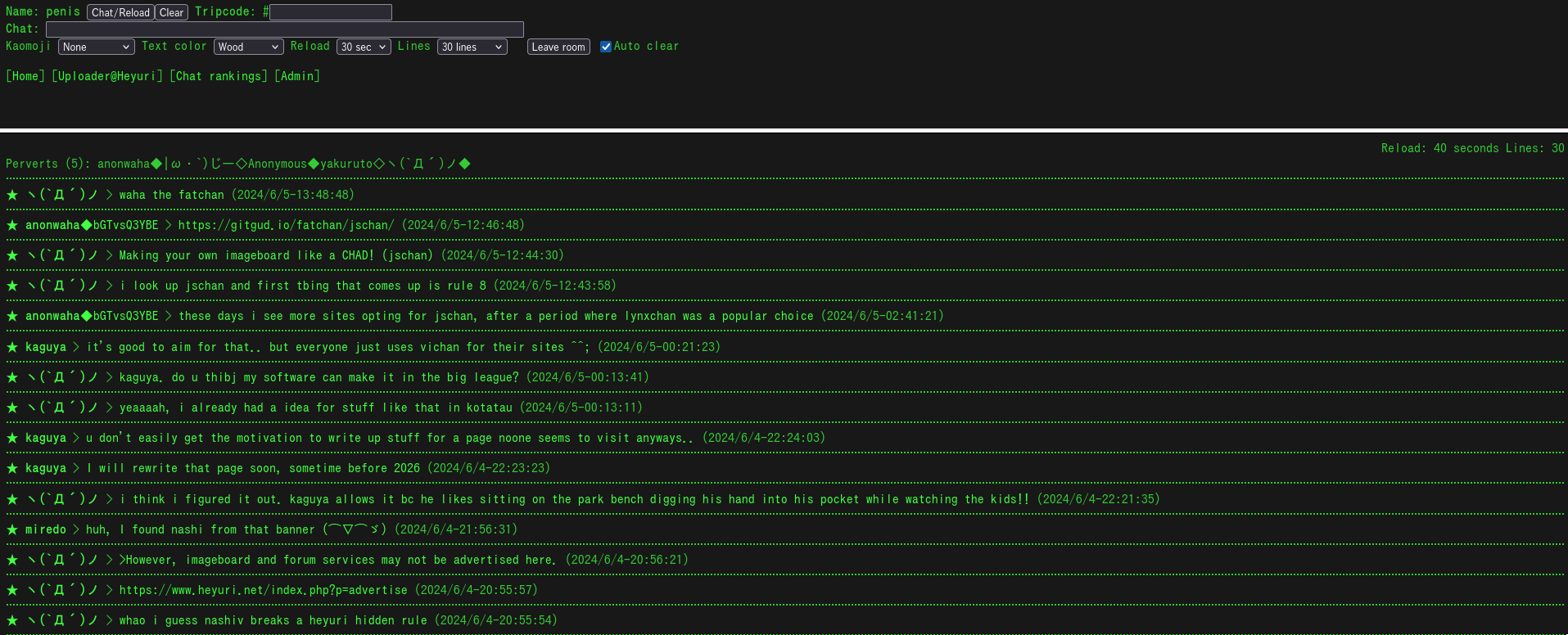Viewport: 1568px width, 635px height.
Task: Click the star beside 'waha the fatchan' message
Action: click(12, 195)
